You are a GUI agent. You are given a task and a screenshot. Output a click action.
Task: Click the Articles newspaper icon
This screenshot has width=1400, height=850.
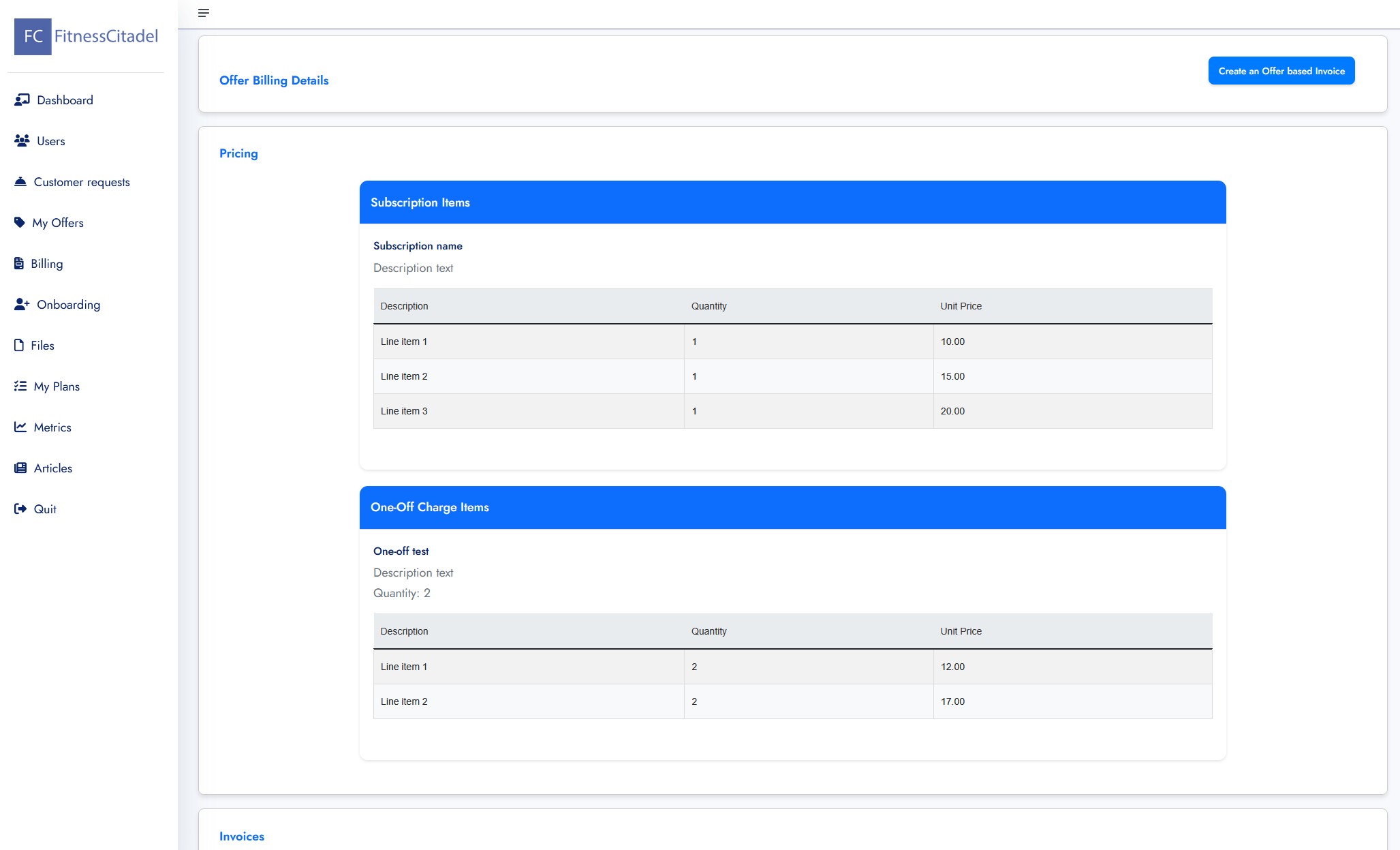[20, 468]
